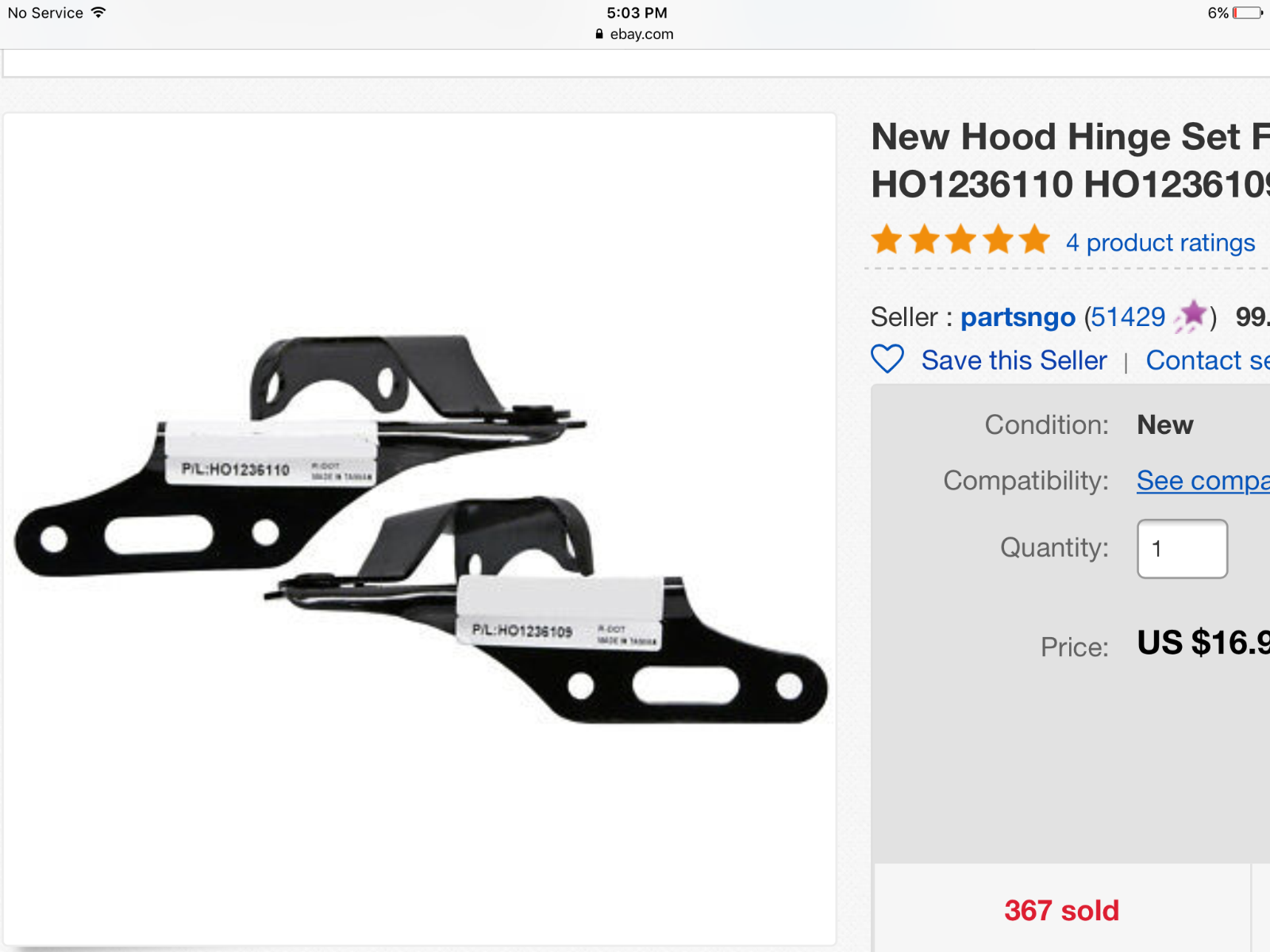The width and height of the screenshot is (1270, 952).
Task: Click the Save this Seller link
Action: tap(1014, 360)
